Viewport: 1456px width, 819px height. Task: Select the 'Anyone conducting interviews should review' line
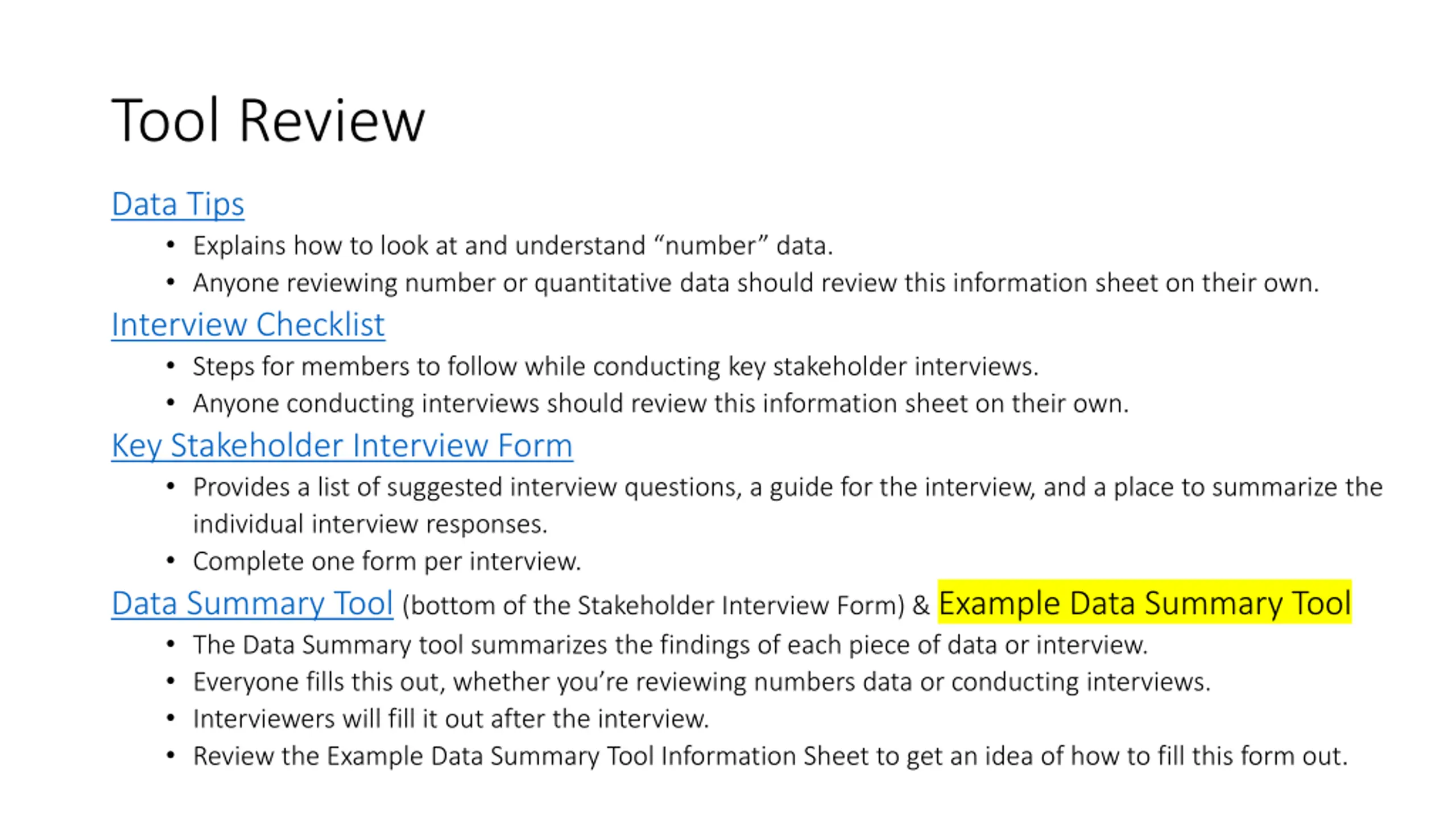pyautogui.click(x=661, y=403)
